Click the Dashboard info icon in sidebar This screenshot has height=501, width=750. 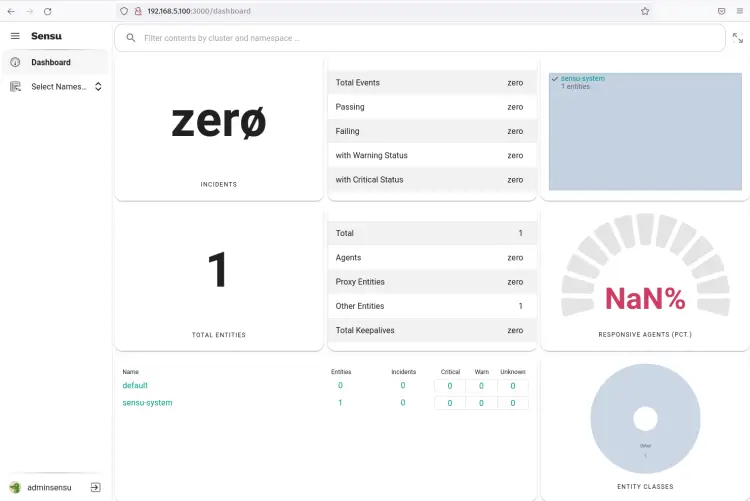(15, 62)
